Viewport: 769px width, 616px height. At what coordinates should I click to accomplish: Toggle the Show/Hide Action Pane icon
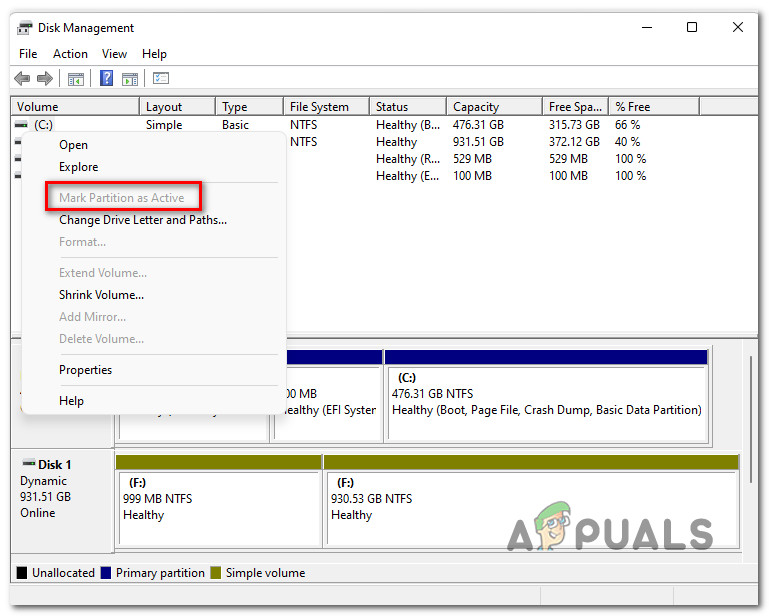[130, 79]
